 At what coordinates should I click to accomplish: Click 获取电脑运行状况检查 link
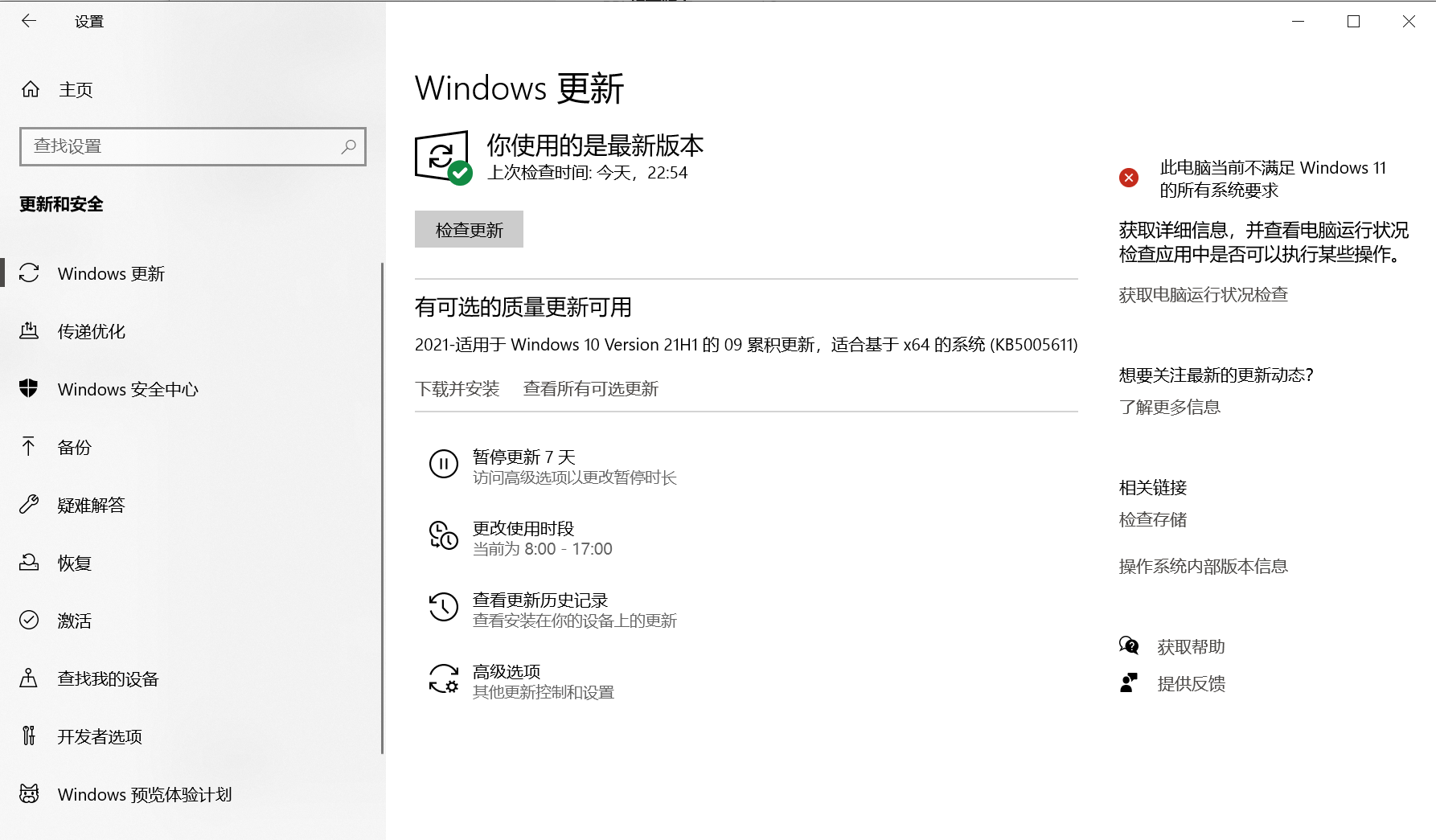pos(1204,295)
